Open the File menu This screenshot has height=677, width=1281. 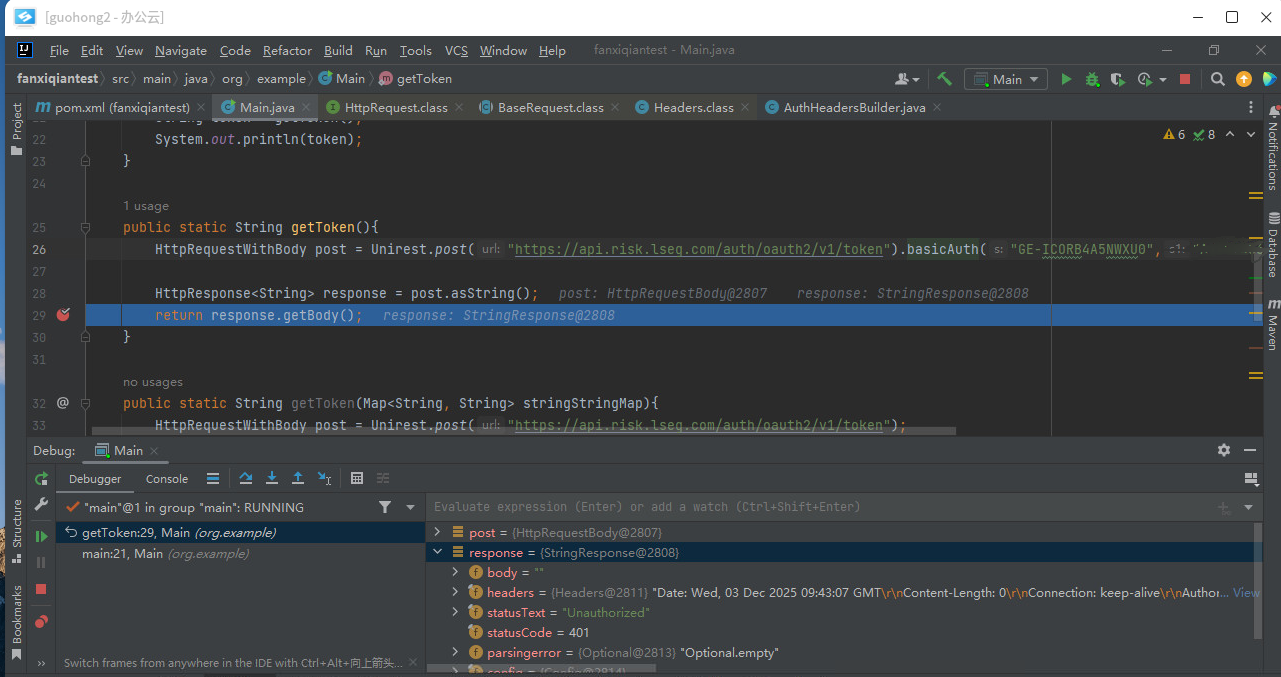coord(59,50)
